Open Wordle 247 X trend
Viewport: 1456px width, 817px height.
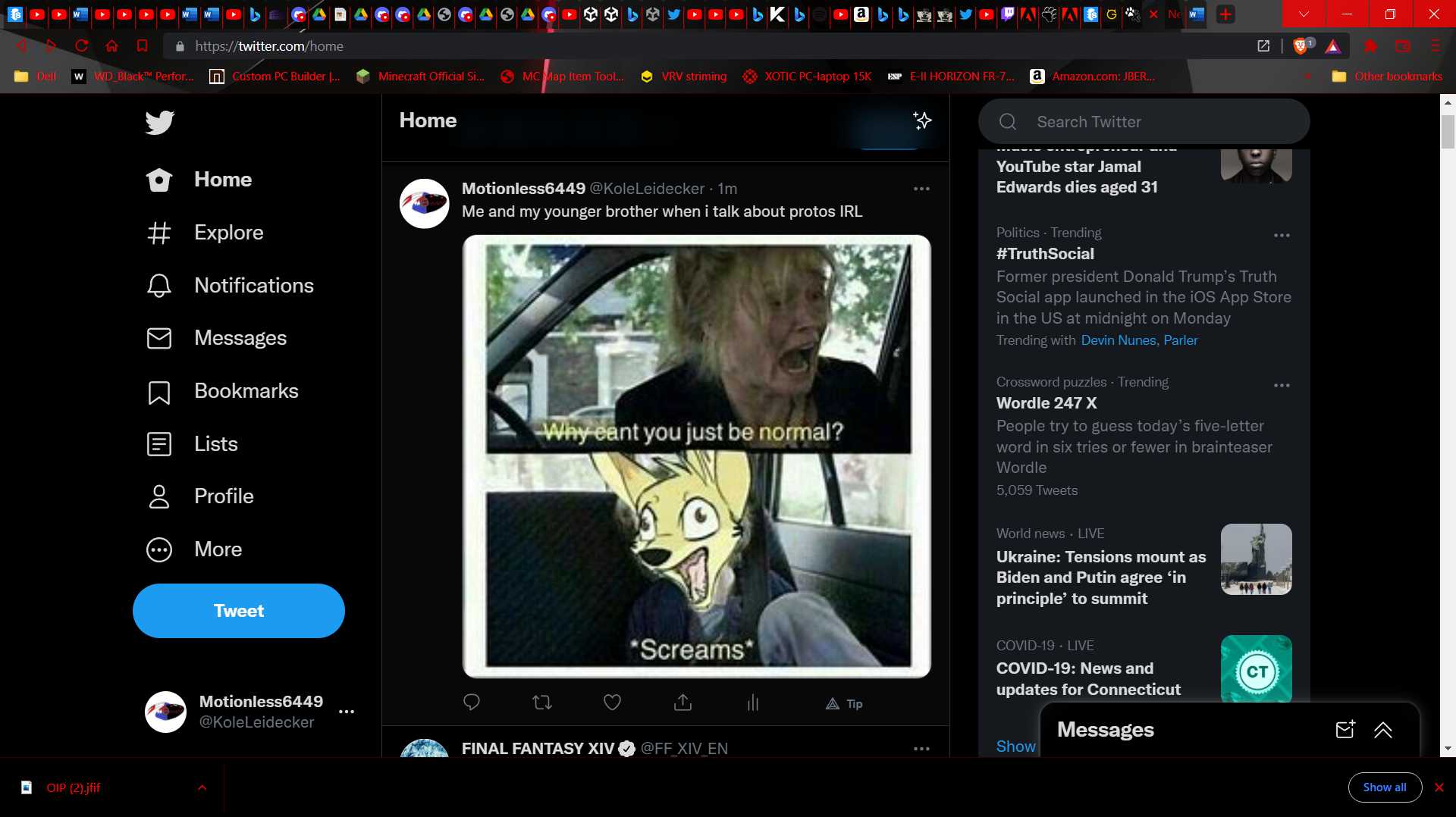(x=1046, y=403)
